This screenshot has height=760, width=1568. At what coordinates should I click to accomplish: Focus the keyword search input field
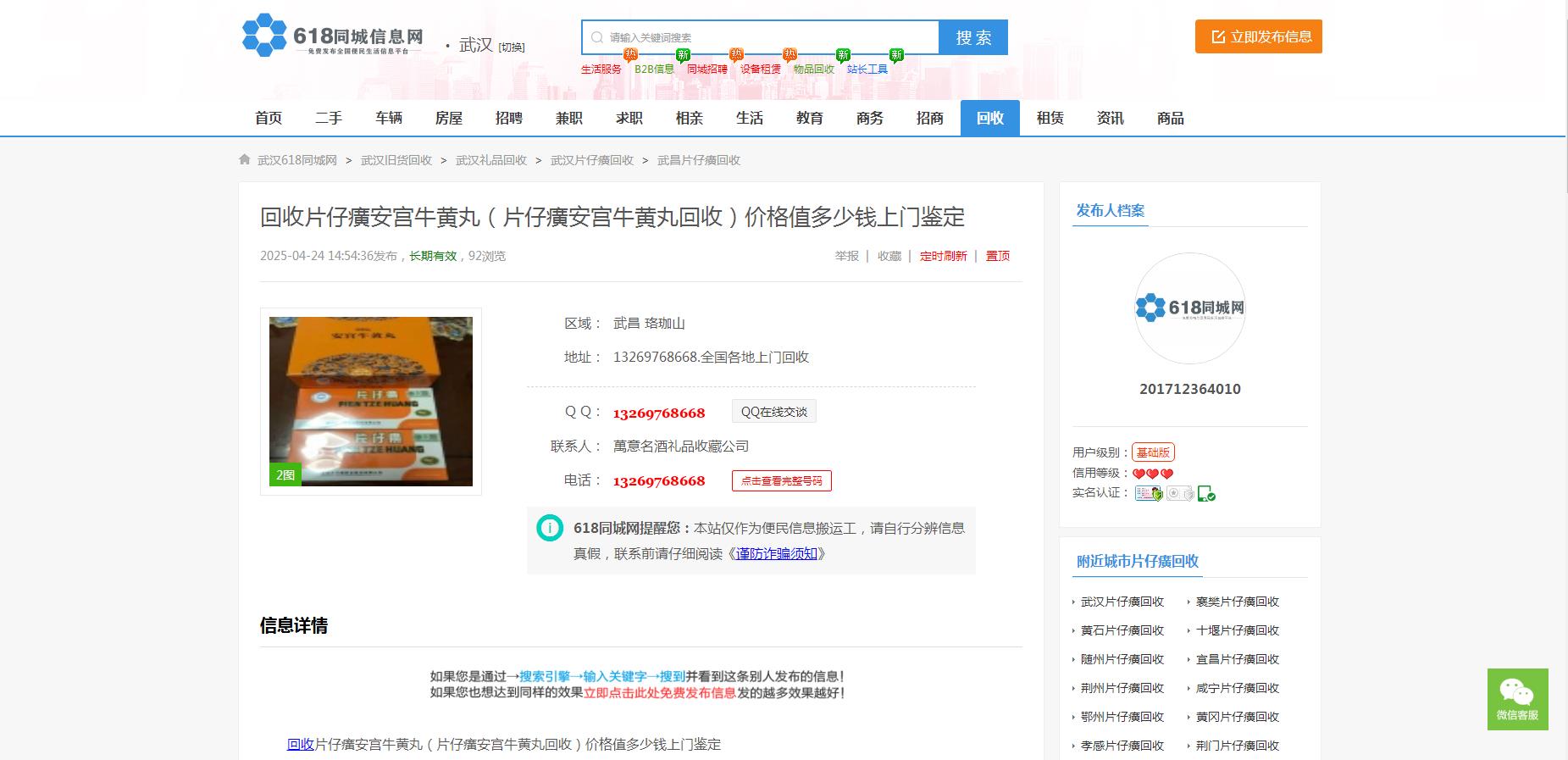[x=761, y=37]
